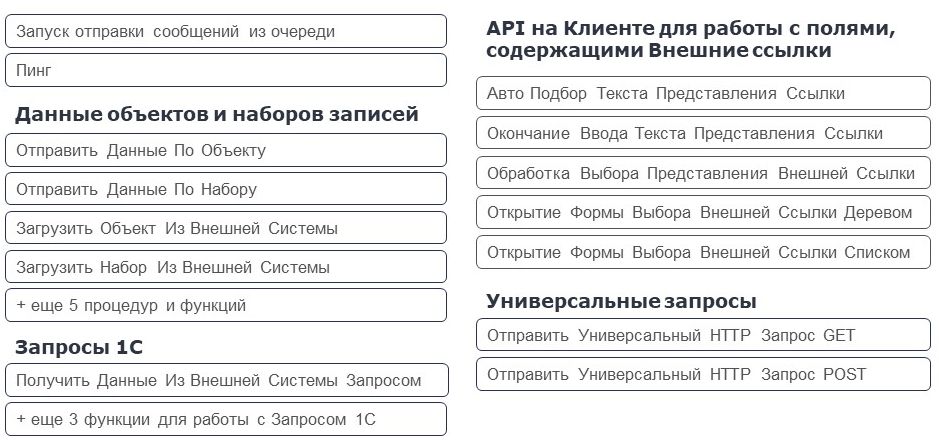This screenshot has height=442, width=939.
Task: Select the "Пинг" item
Action: 225,70
